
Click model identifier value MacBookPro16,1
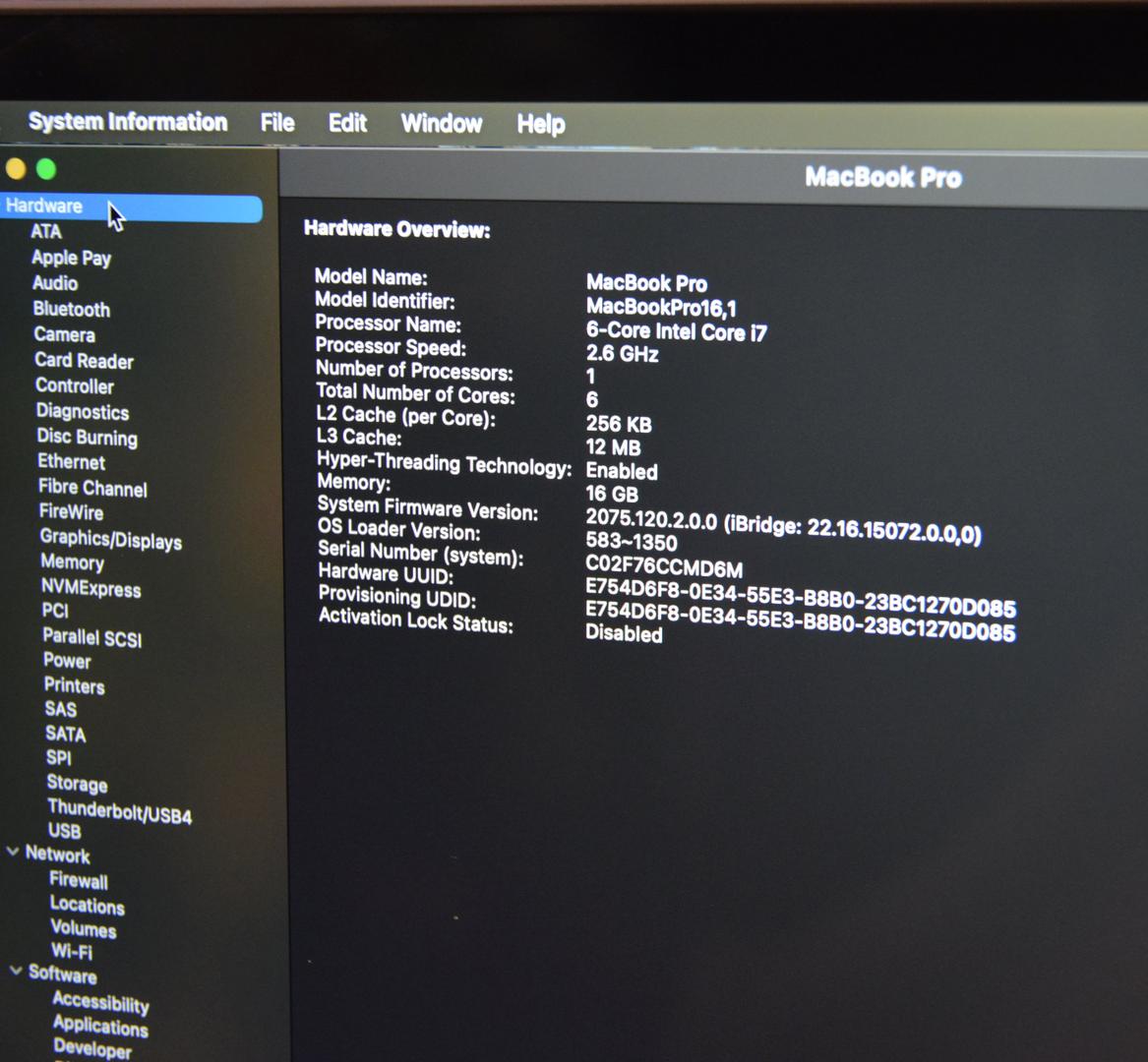point(661,307)
